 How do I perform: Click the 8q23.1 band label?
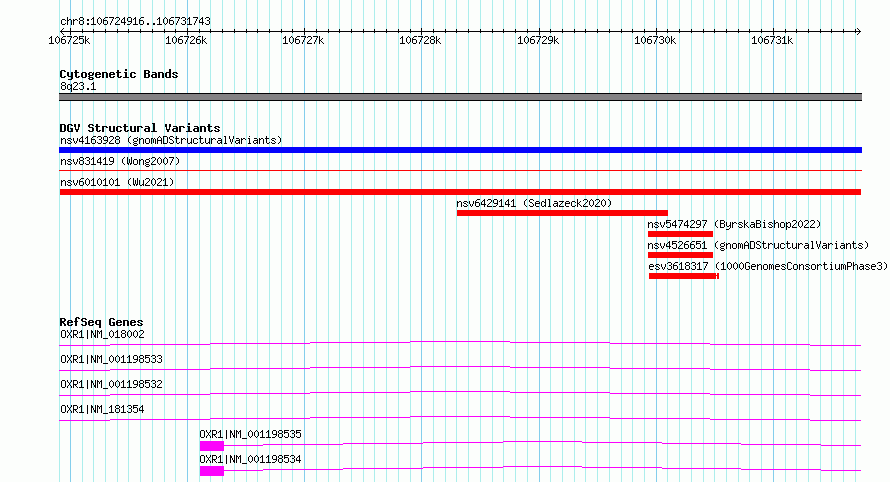[78, 86]
